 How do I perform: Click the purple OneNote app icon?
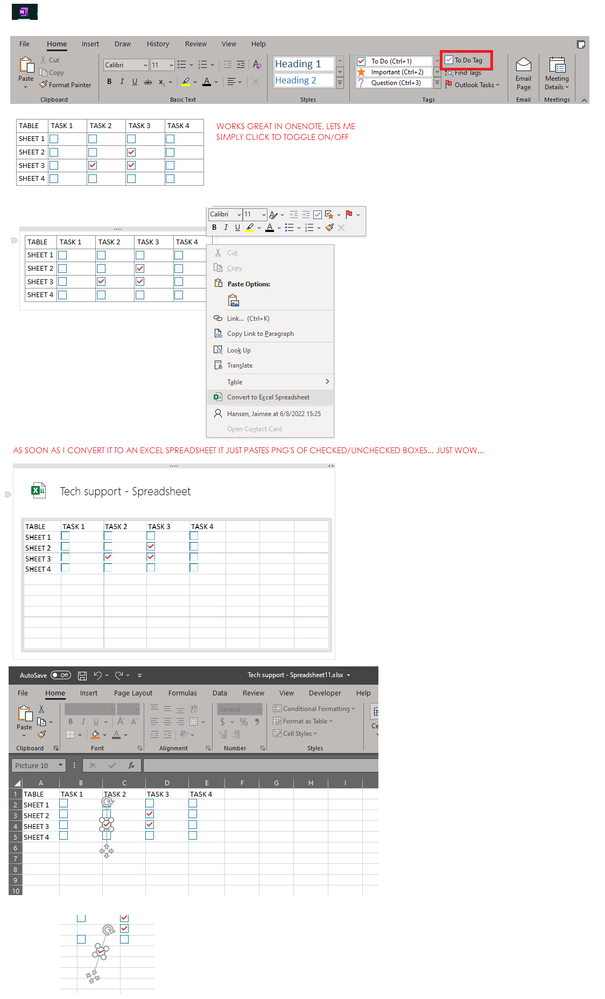tap(25, 11)
